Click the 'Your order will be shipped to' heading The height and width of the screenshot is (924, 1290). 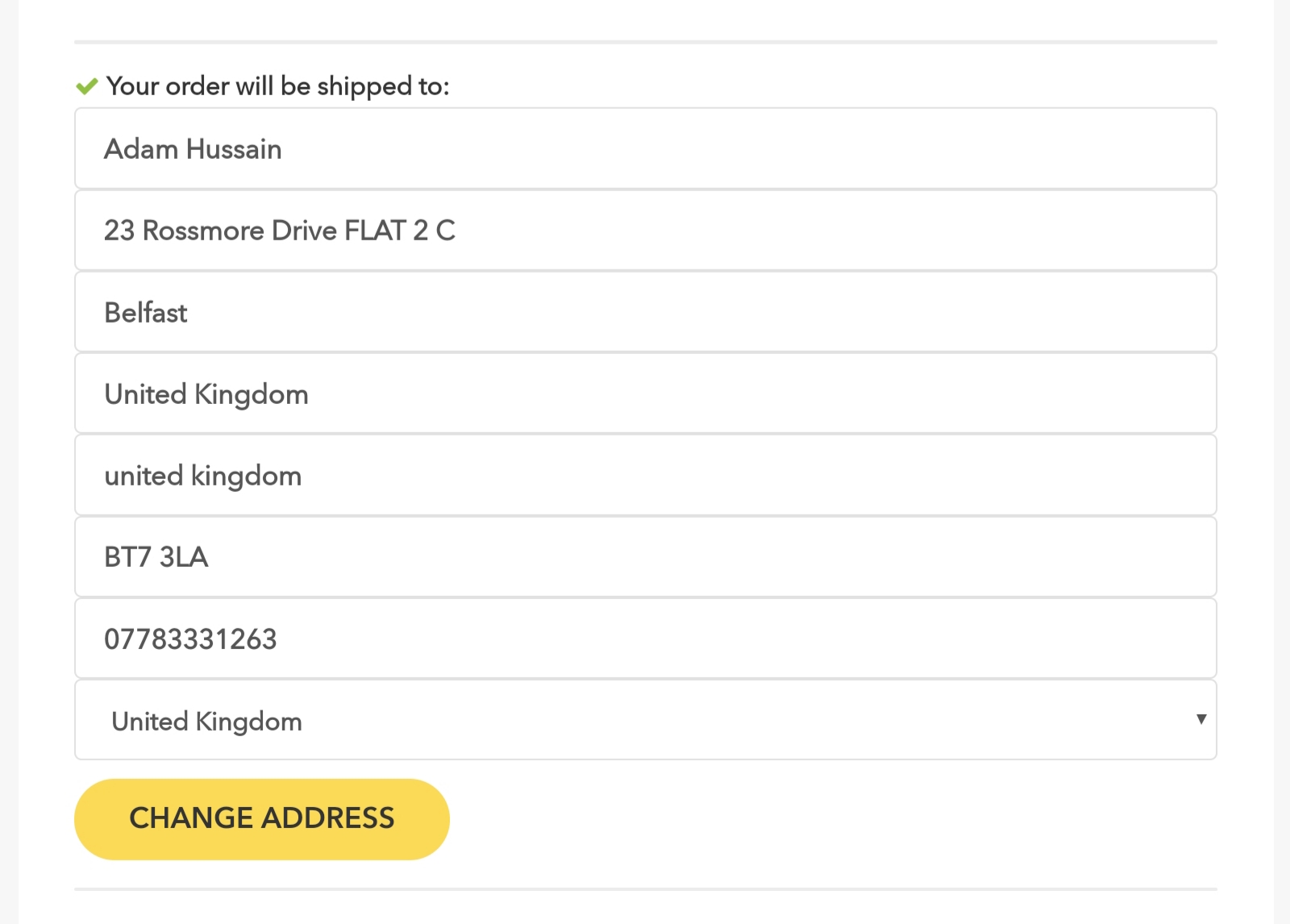click(277, 86)
